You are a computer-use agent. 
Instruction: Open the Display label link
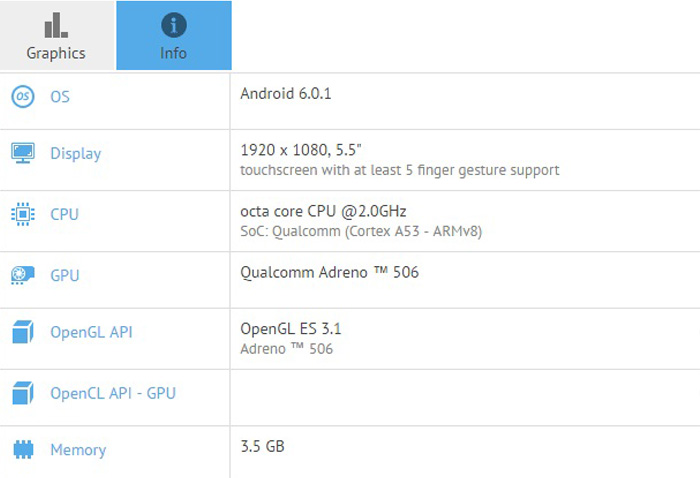coord(75,154)
